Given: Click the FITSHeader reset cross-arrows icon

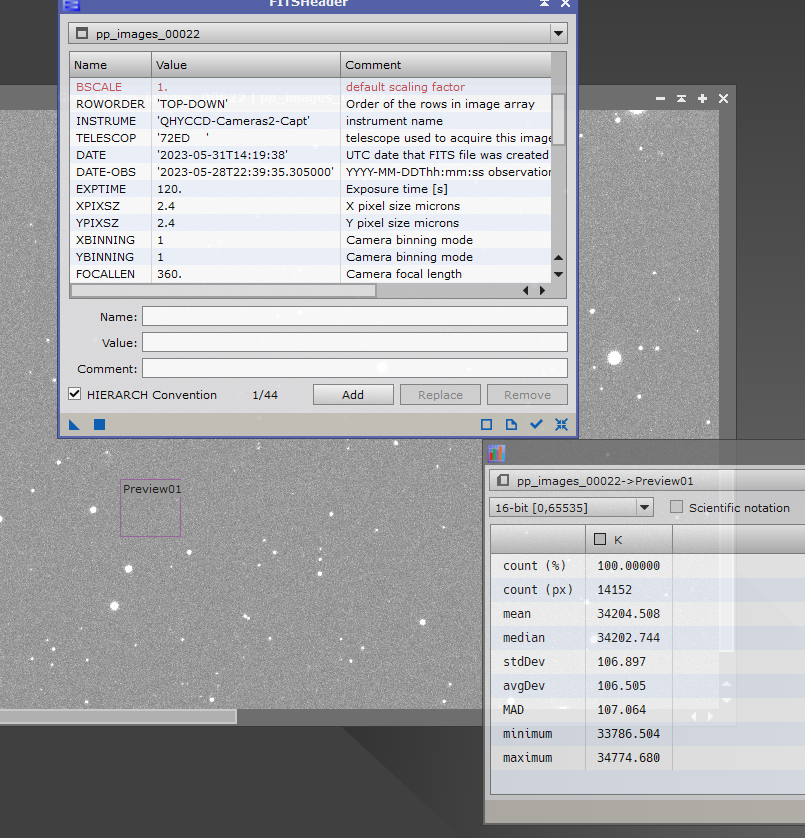Looking at the screenshot, I should coord(561,424).
